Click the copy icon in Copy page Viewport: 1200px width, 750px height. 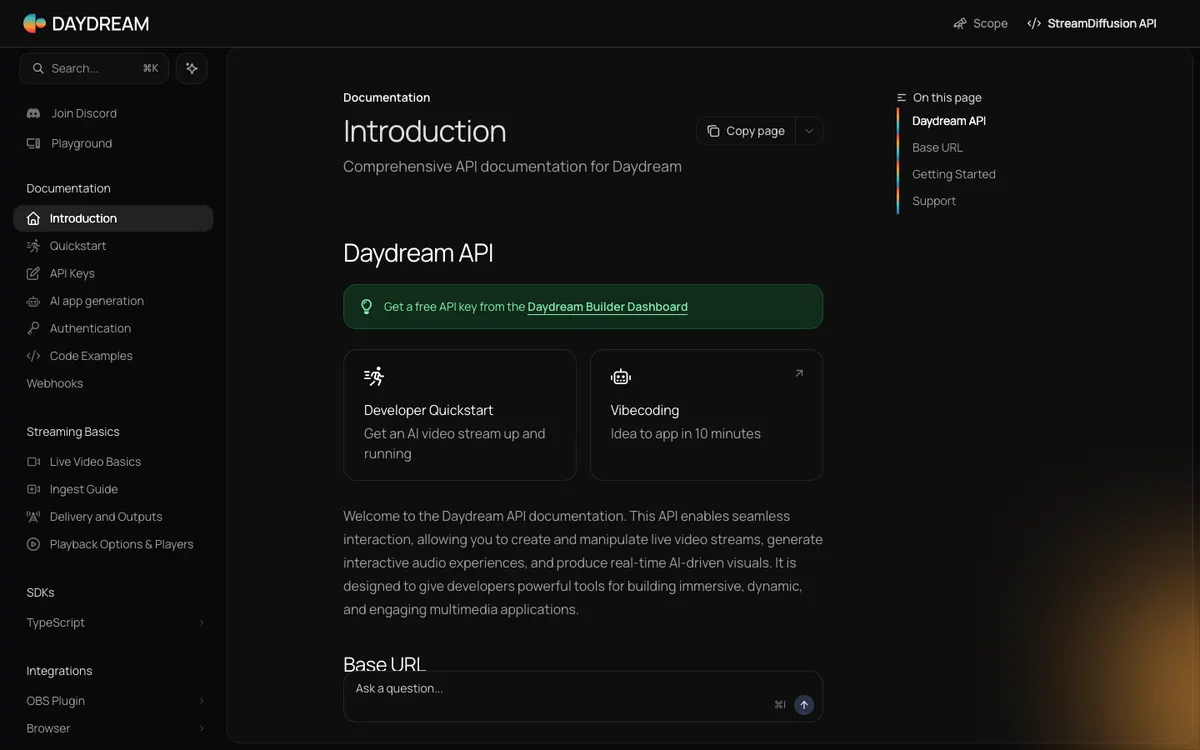point(713,131)
